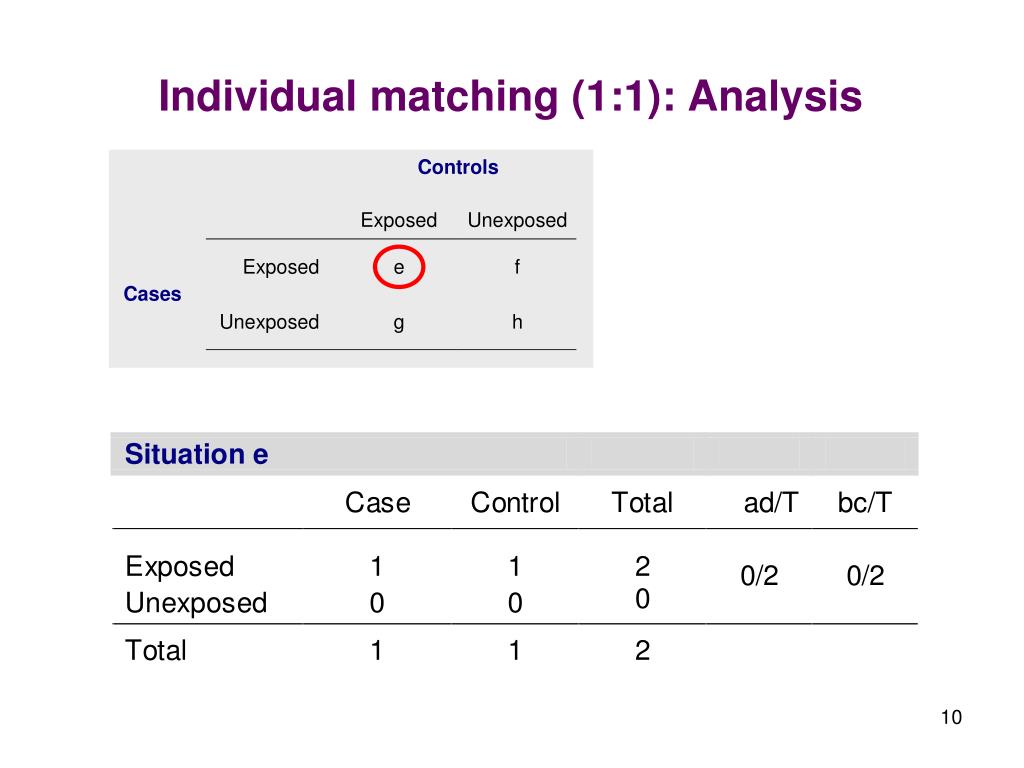
Task: Click the Situation e heading bar
Action: coord(514,454)
